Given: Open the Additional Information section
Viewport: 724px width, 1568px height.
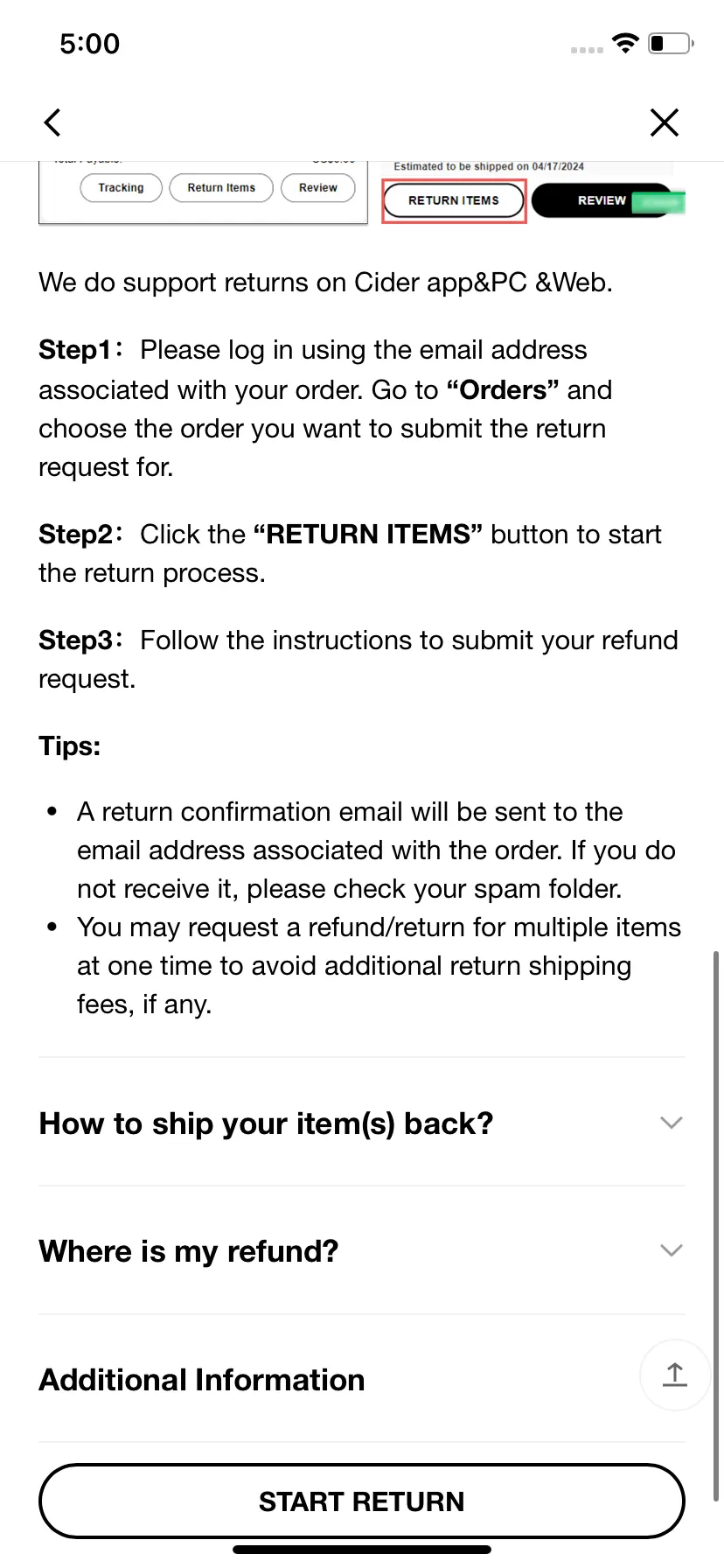Looking at the screenshot, I should (202, 1380).
